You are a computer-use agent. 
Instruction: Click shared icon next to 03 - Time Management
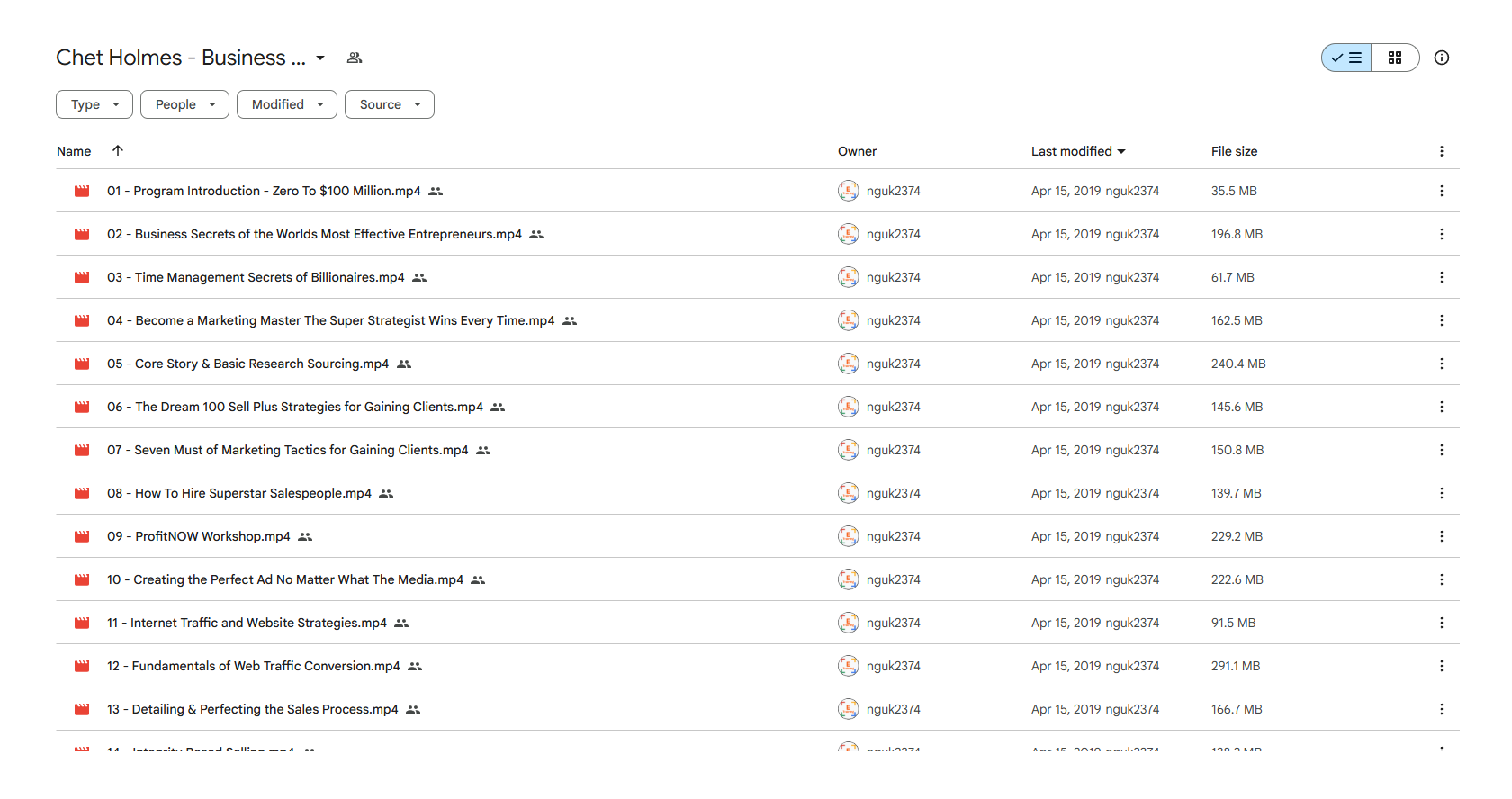[x=419, y=277]
